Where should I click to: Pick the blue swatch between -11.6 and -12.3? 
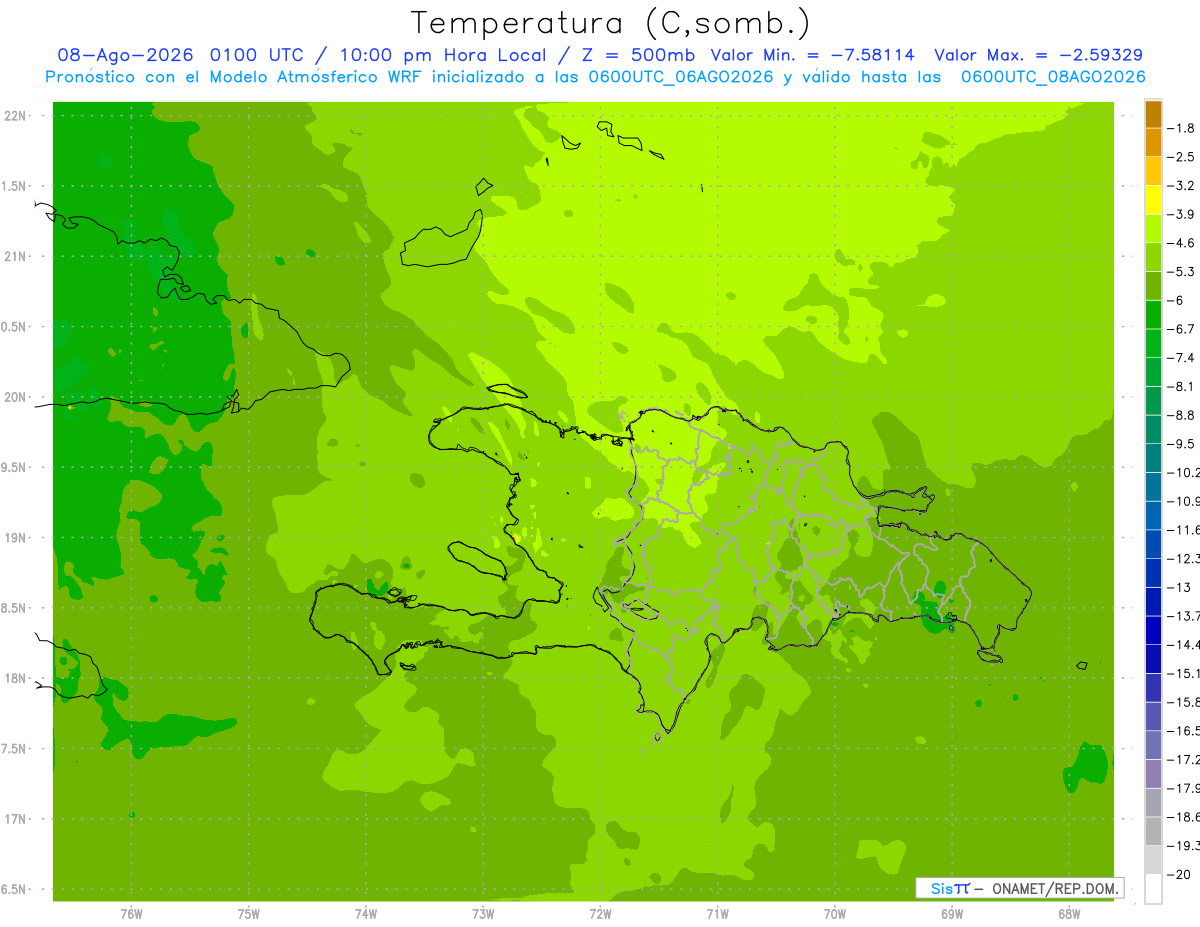[x=1153, y=544]
